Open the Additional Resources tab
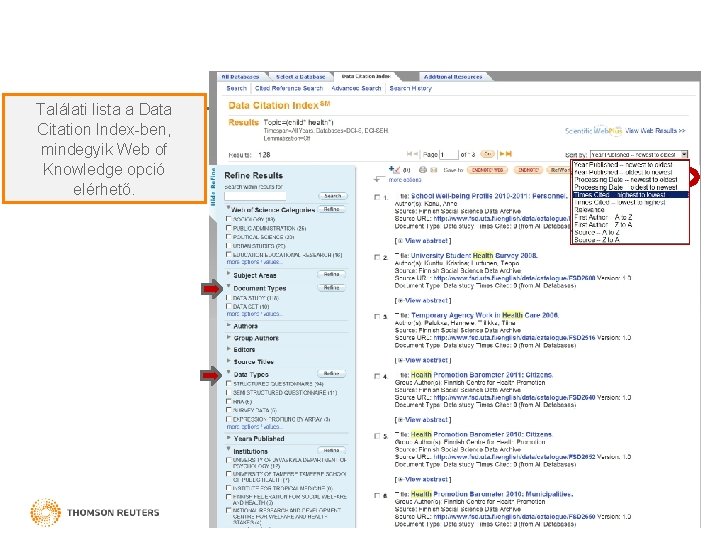720x540 pixels. [x=453, y=77]
